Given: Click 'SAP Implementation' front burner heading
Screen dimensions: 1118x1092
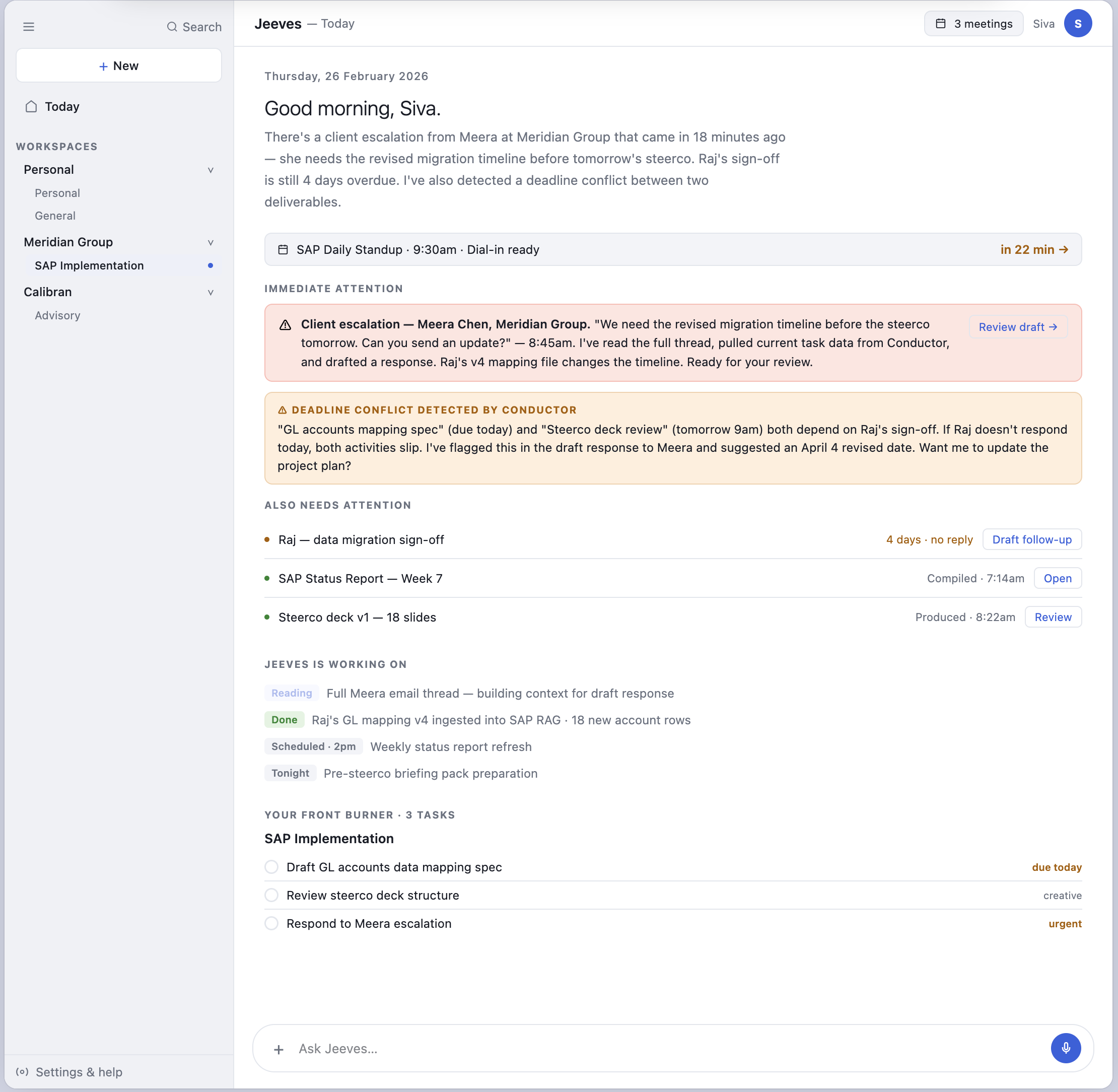Looking at the screenshot, I should coord(329,839).
